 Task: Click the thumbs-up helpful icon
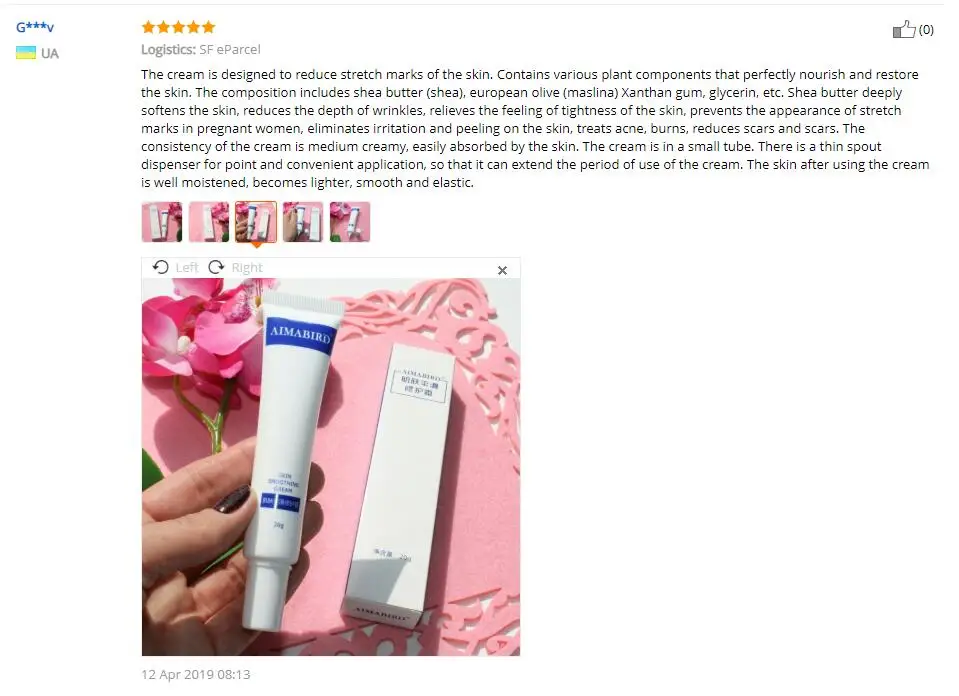(x=903, y=29)
